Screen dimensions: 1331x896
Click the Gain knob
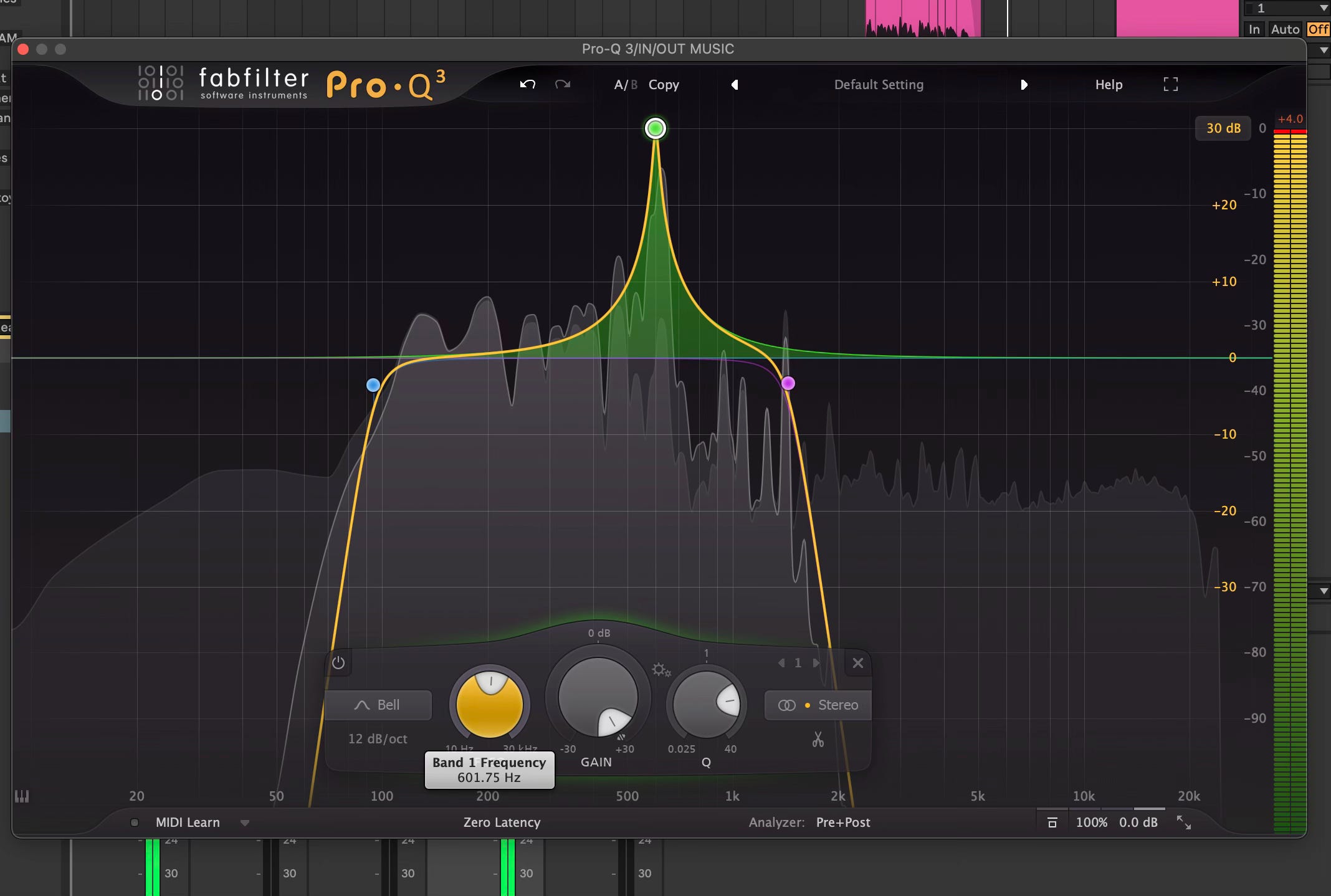pos(598,697)
